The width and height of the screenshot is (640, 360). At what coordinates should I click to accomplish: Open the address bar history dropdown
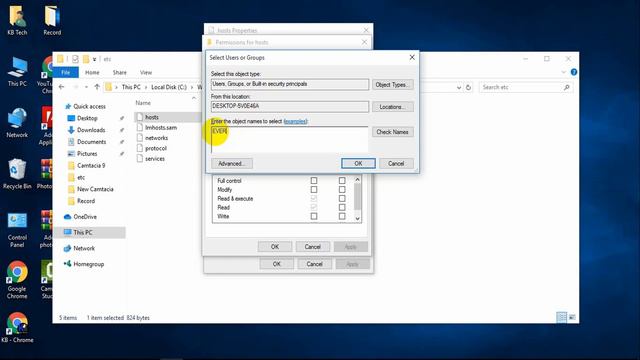click(459, 87)
